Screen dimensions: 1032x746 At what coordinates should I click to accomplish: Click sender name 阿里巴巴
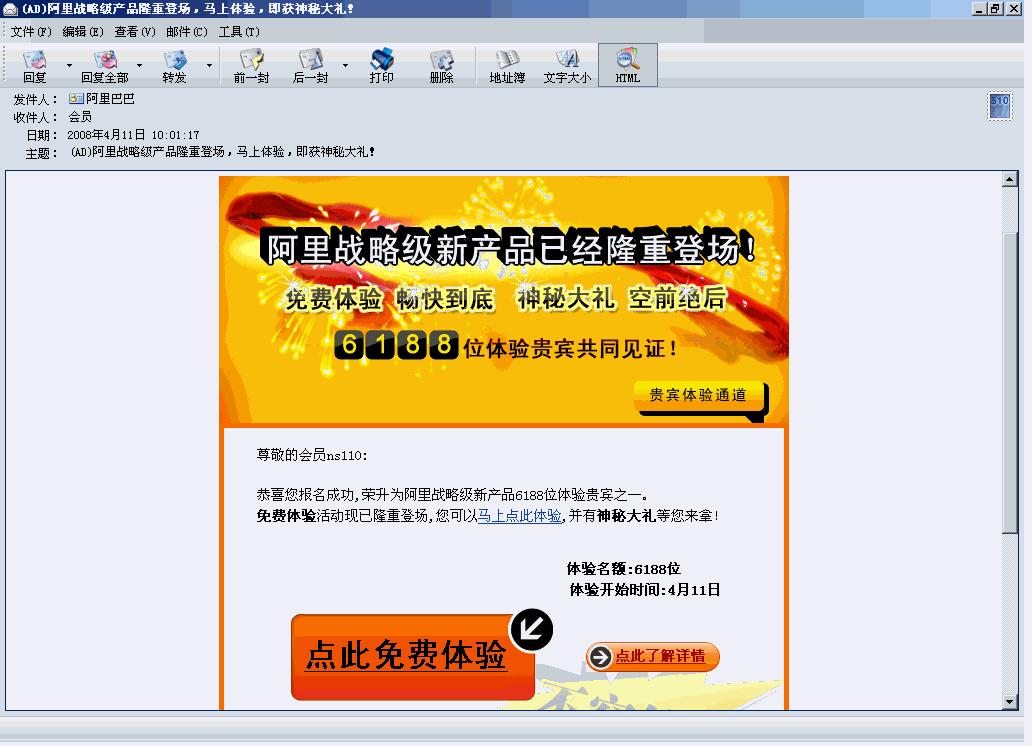coord(111,99)
